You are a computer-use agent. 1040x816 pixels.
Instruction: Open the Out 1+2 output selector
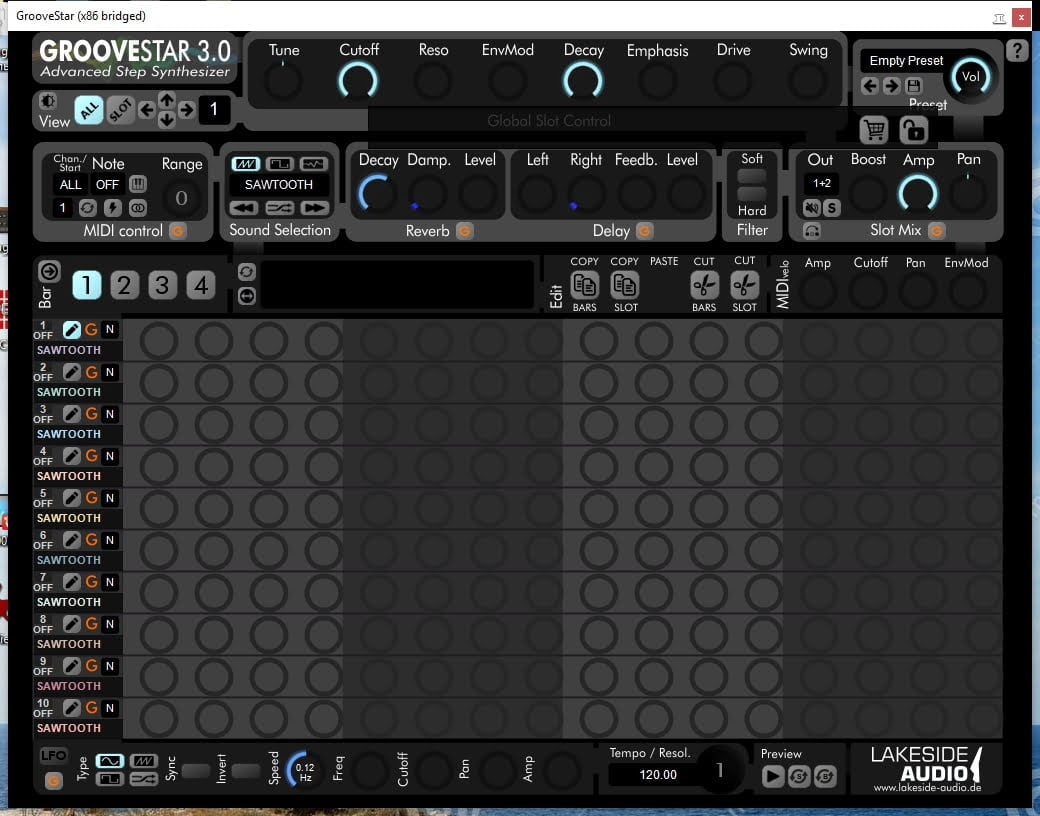tap(821, 184)
